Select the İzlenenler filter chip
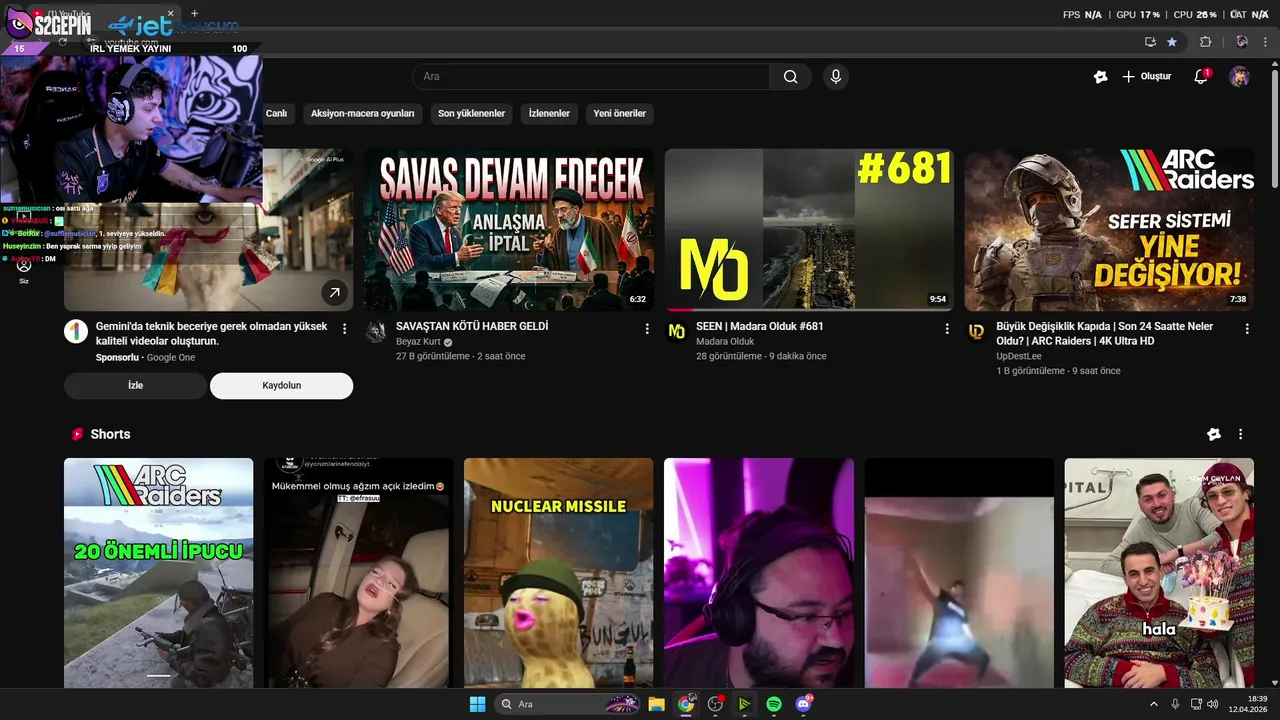 pos(549,113)
